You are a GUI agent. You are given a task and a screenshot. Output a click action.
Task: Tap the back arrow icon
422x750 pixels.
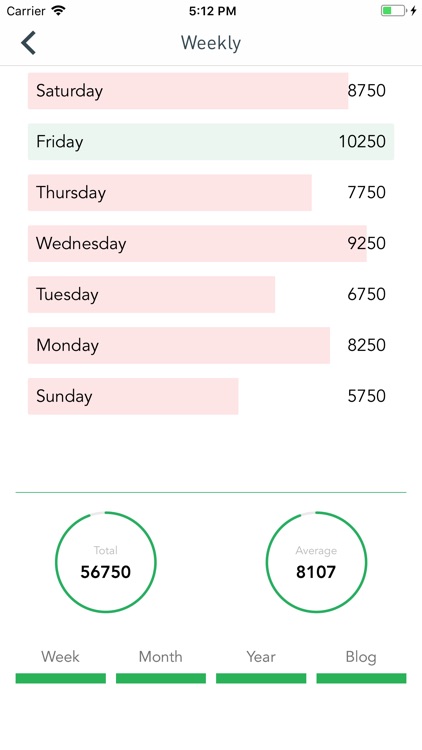28,43
